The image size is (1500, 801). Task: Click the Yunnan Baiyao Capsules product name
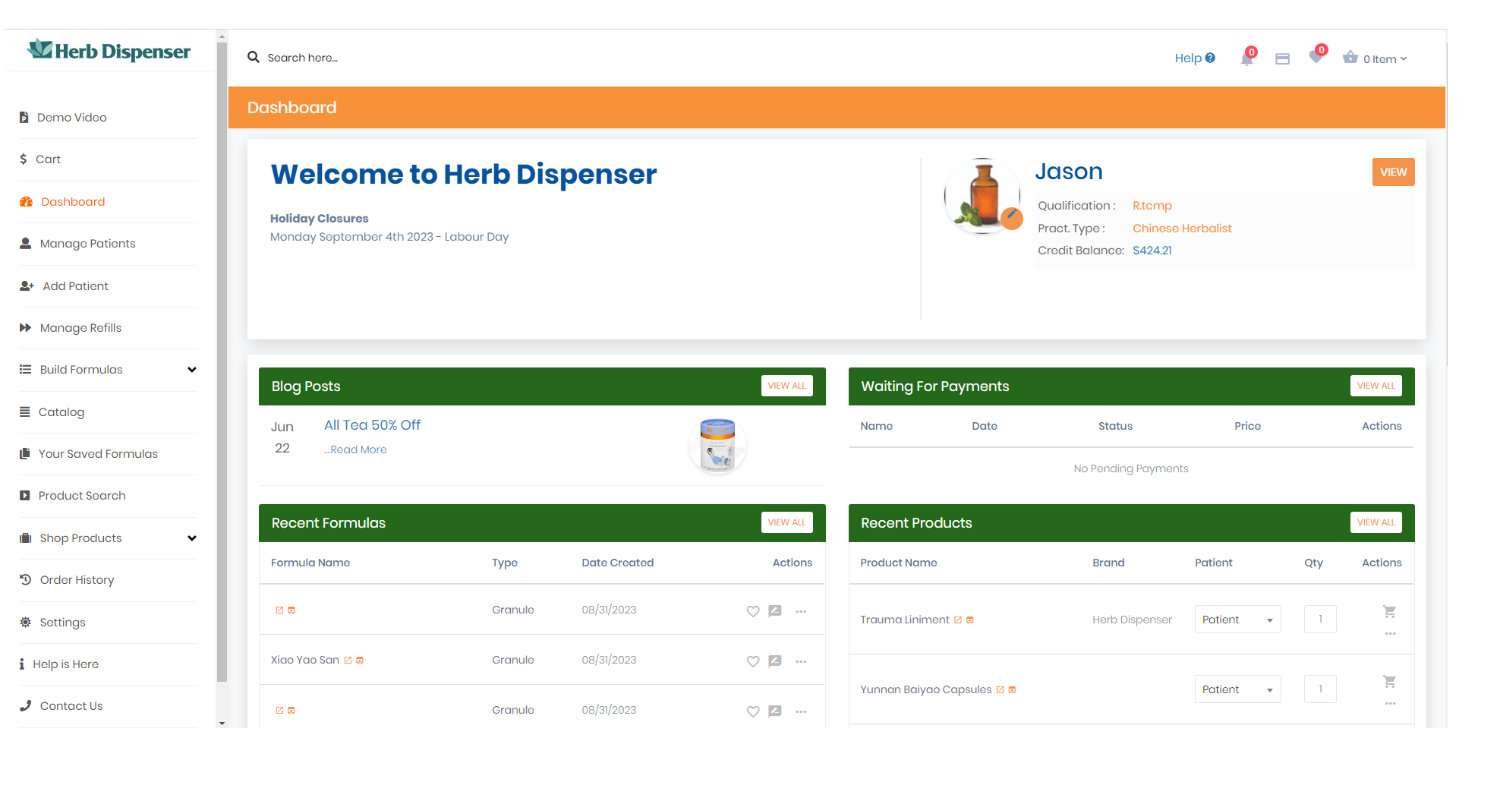click(x=926, y=690)
